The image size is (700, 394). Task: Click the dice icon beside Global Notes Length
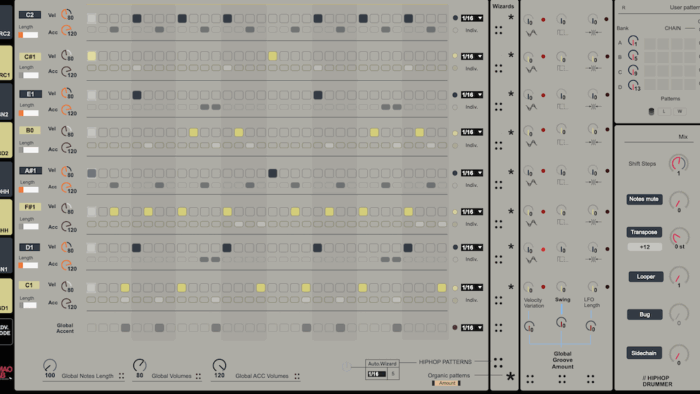point(121,376)
